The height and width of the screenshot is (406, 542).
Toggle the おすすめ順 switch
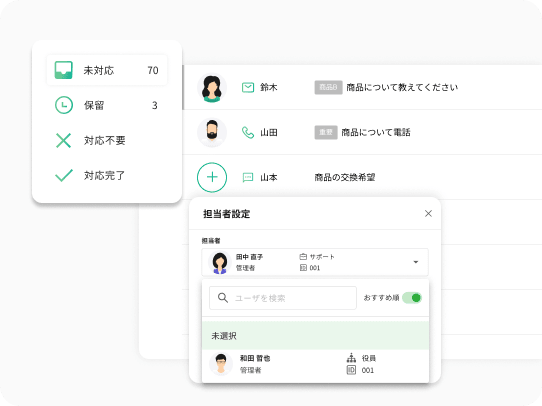pos(412,298)
